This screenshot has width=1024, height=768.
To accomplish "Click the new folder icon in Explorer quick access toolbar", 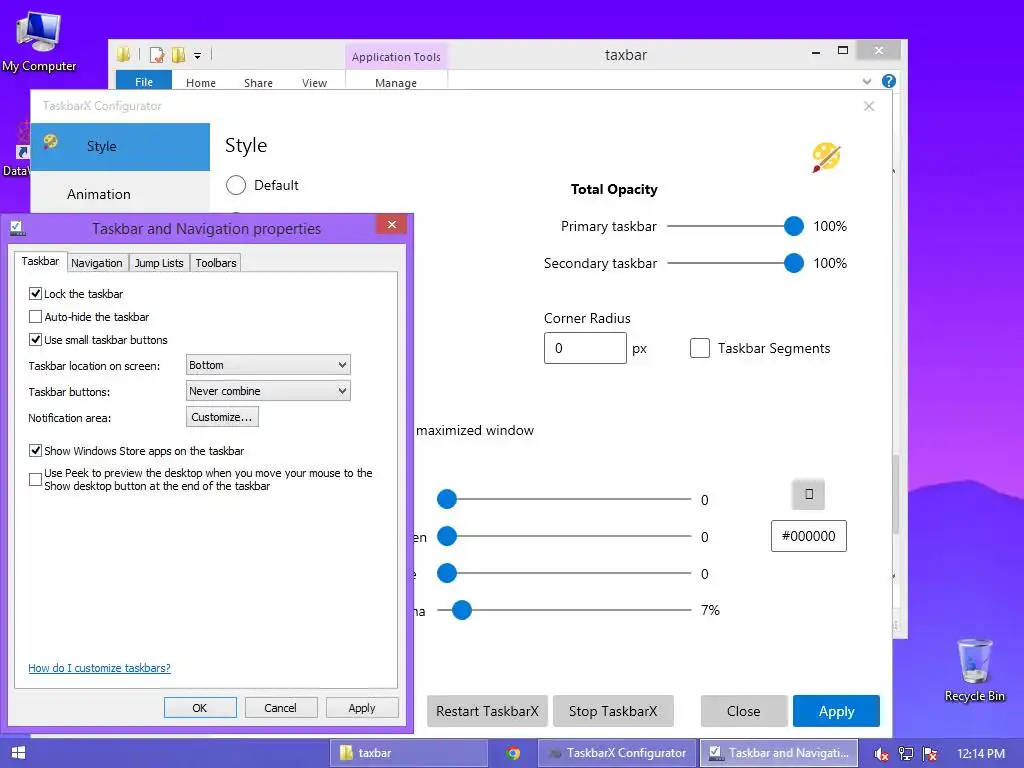I will pos(178,55).
